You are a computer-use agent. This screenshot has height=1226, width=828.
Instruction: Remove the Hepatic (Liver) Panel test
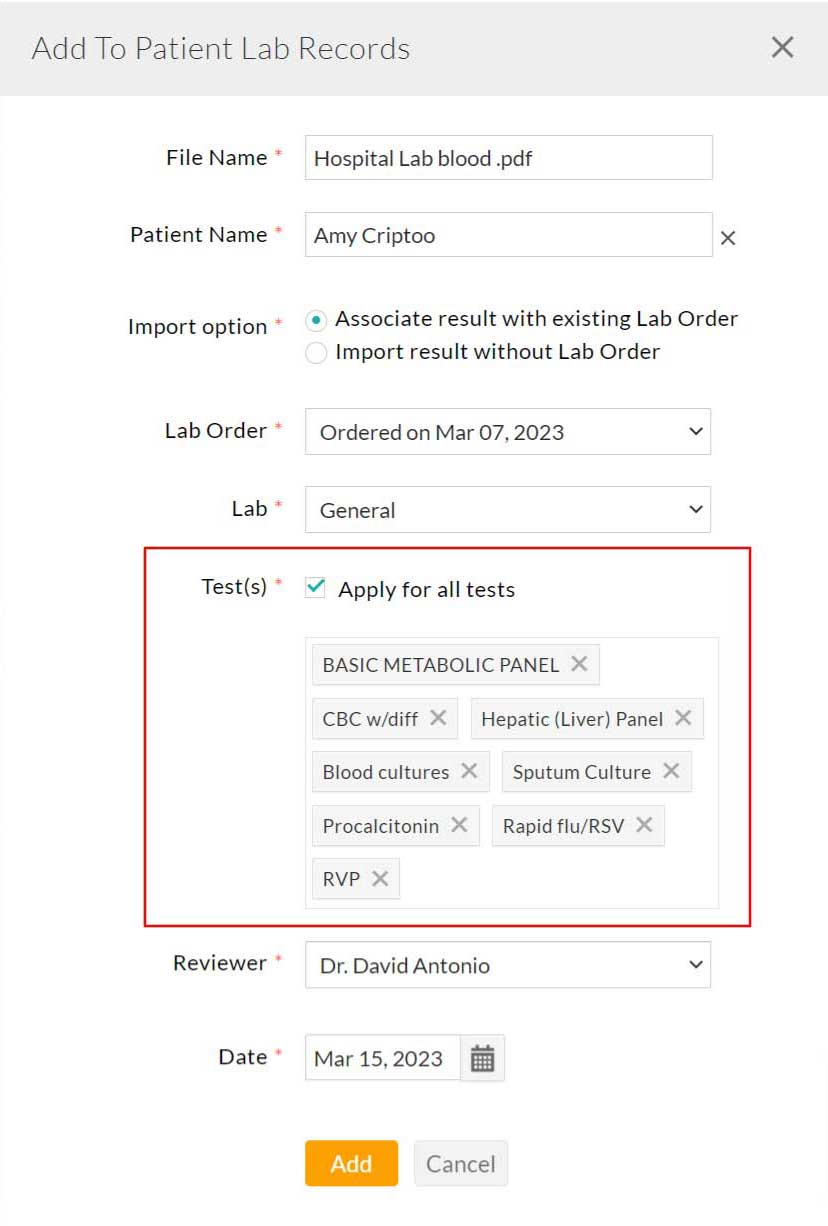684,717
